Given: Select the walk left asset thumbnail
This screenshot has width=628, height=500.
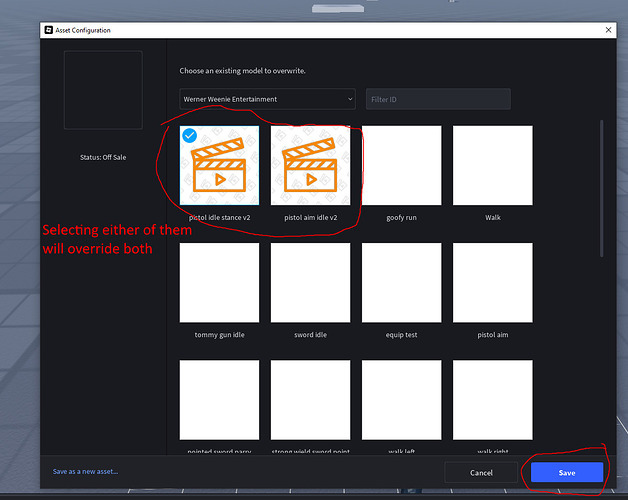Looking at the screenshot, I should [x=401, y=399].
